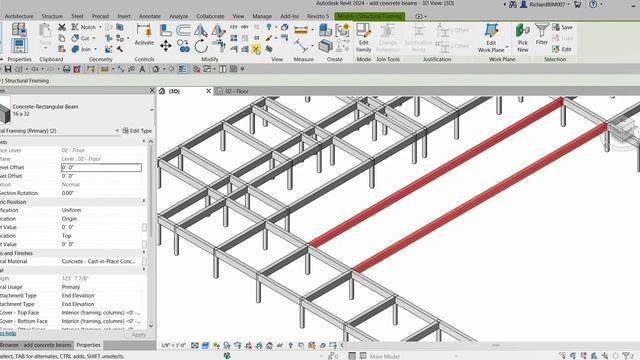The image size is (640, 360).
Task: Select the Copy tool in Modify panel
Action: [x=184, y=46]
